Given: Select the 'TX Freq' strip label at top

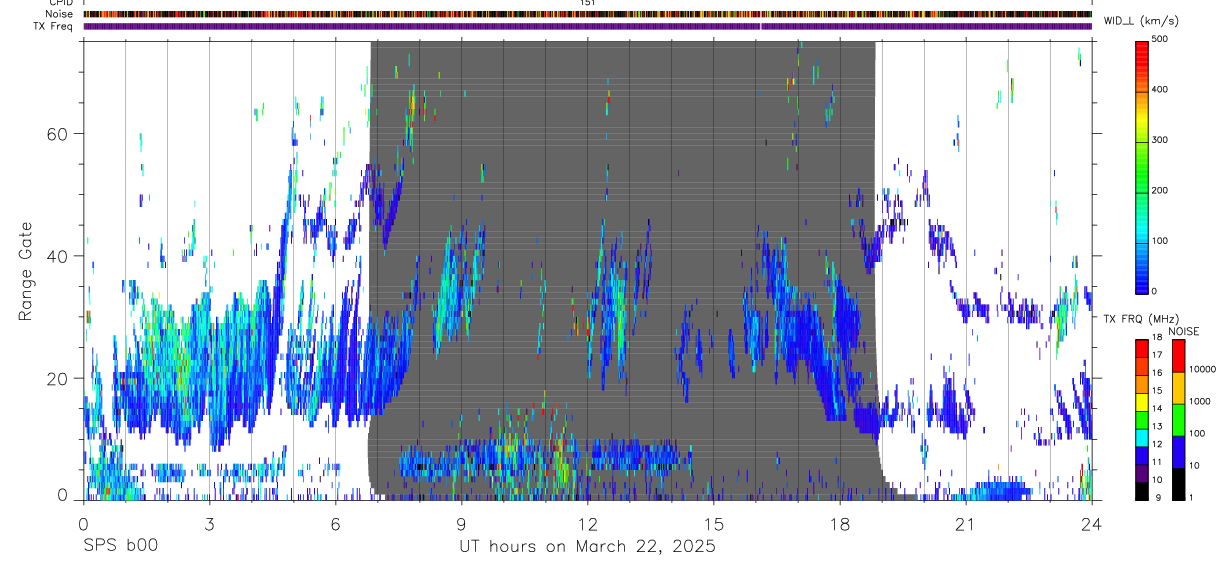Looking at the screenshot, I should click(x=54, y=26).
